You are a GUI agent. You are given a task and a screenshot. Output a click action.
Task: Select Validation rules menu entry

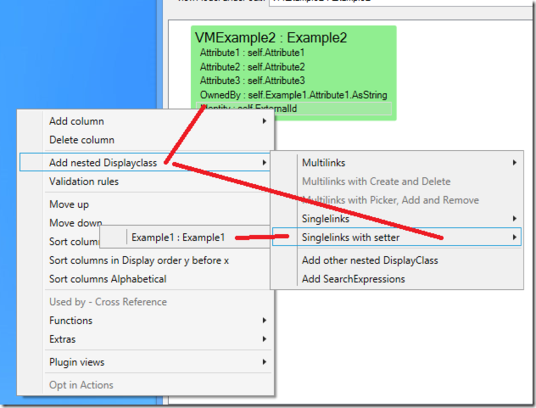point(146,181)
